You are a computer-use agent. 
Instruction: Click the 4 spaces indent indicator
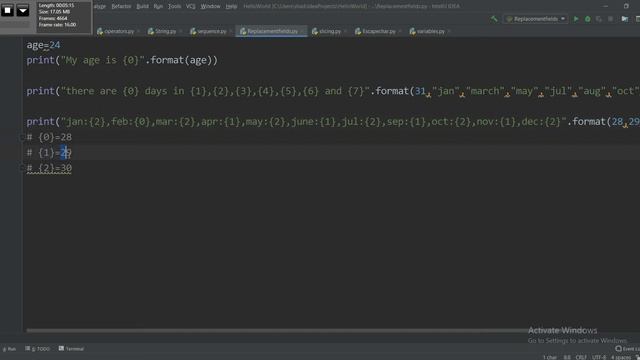(620, 357)
